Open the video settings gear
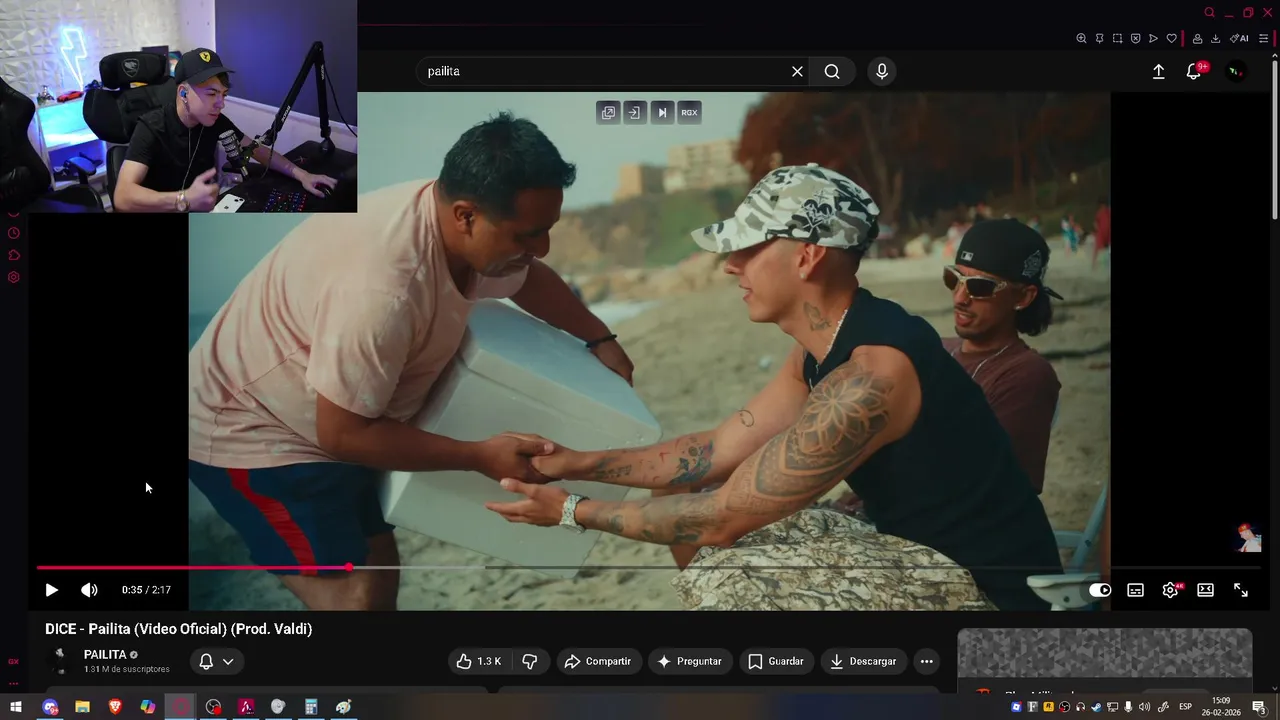Image resolution: width=1280 pixels, height=720 pixels. 1170,590
